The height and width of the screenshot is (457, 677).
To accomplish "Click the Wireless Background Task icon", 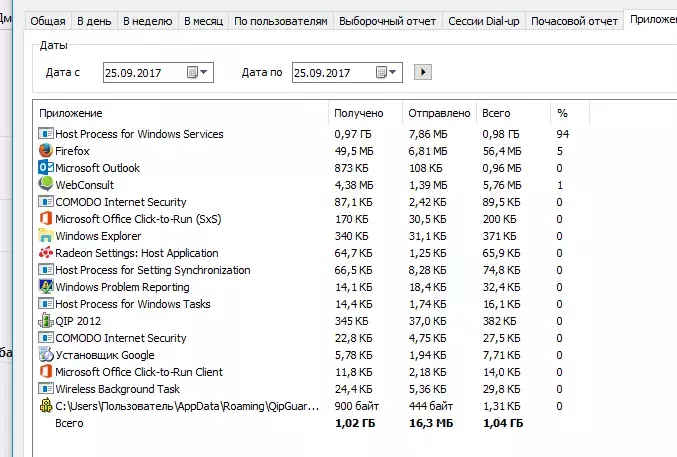I will point(46,389).
